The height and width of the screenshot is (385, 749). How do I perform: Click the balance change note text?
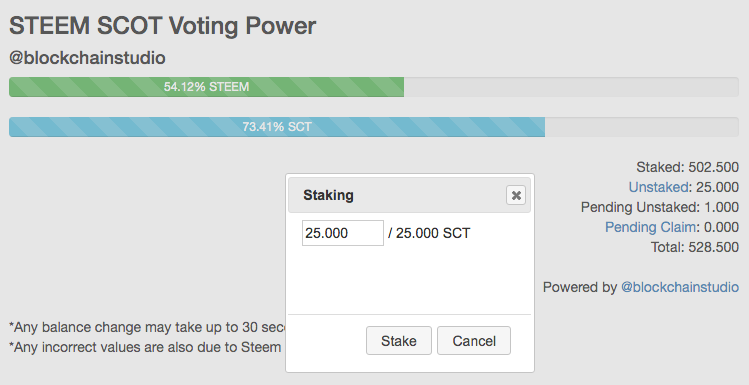pos(148,327)
